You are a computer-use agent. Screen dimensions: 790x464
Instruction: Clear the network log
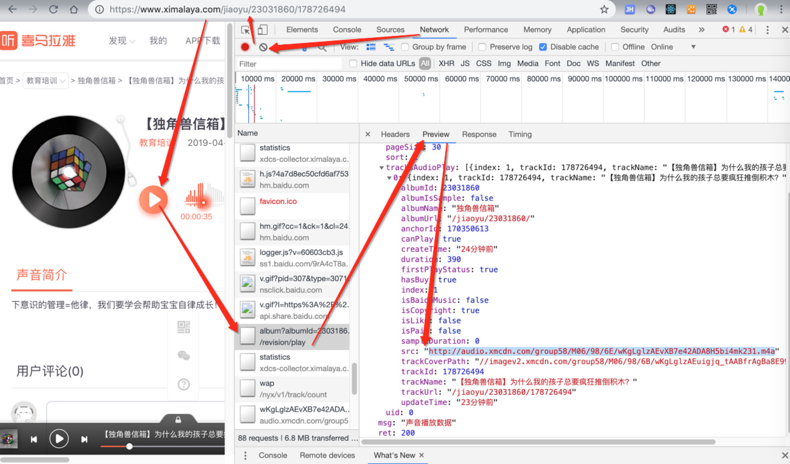tap(263, 47)
